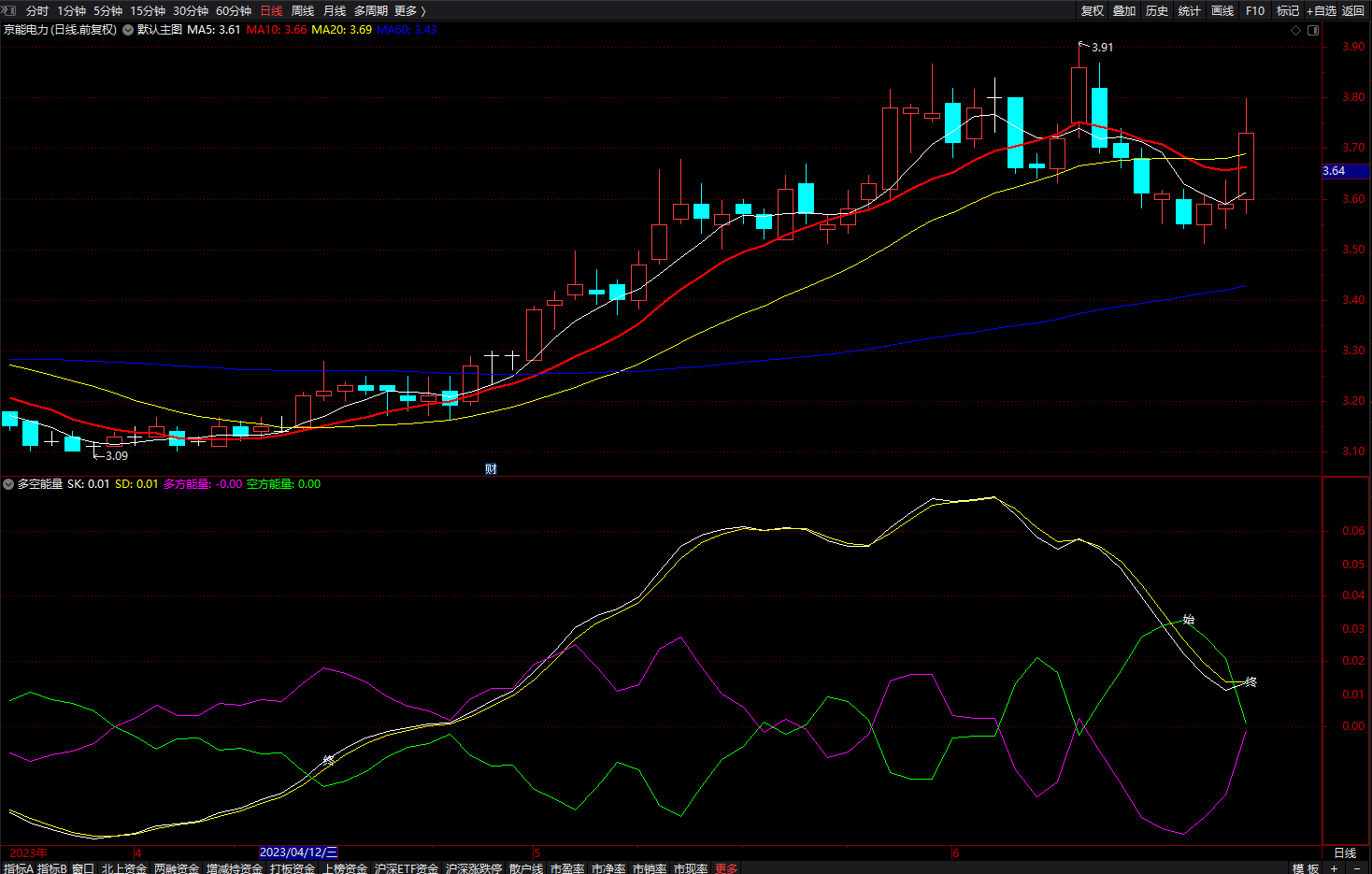Select the 30分钟 period
This screenshot has width=1372, height=874.
tap(191, 11)
